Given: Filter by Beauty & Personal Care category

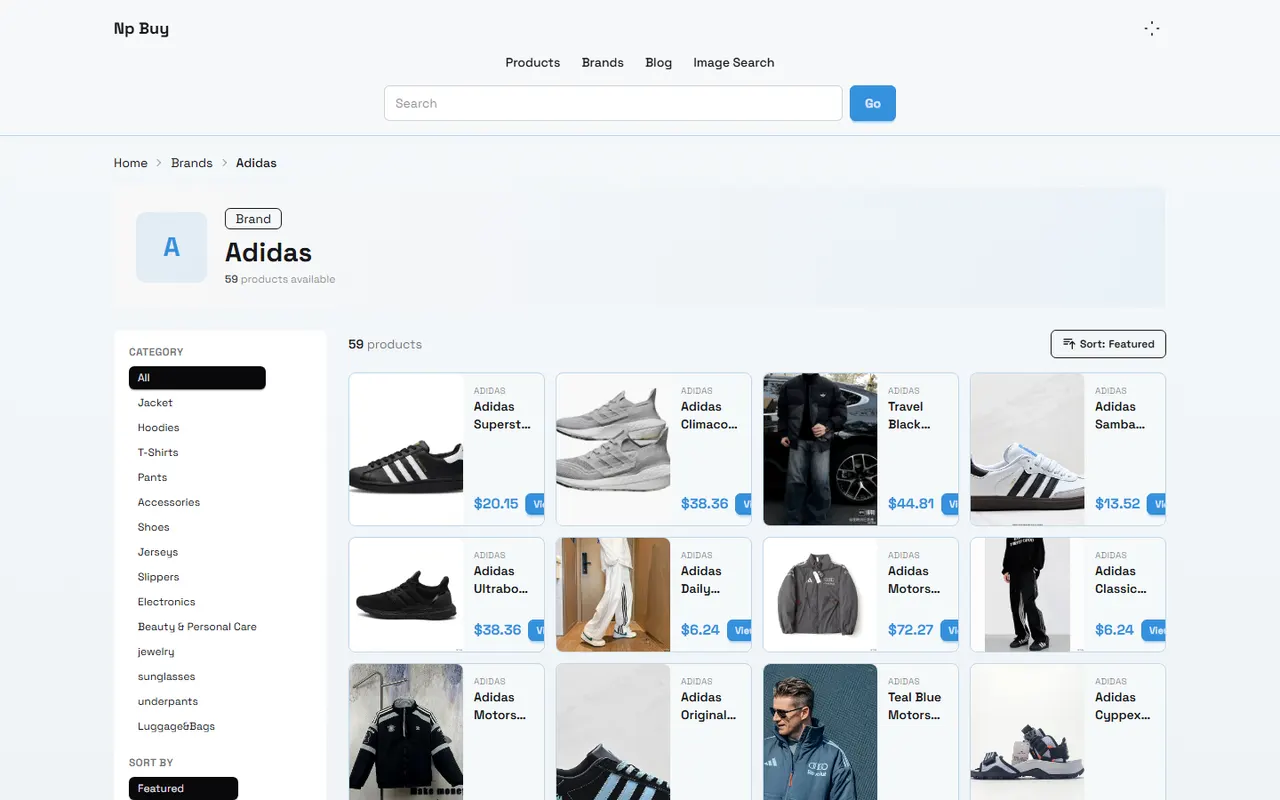Looking at the screenshot, I should coord(197,627).
